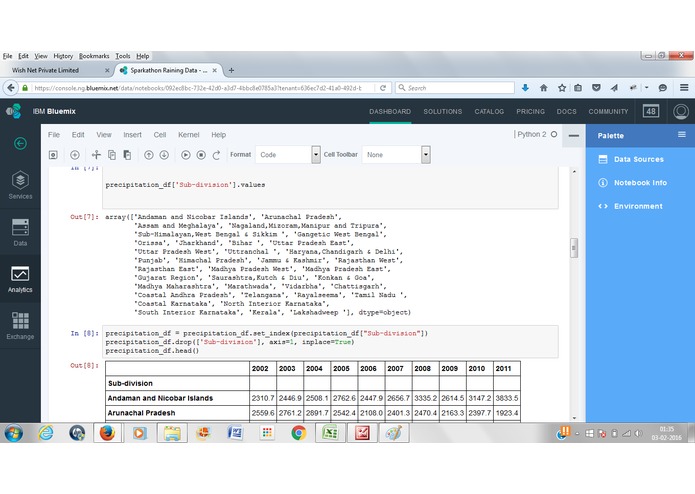Go to COMMUNITY in Bluemix navigation
Viewport: 695px width, 494px height.
point(608,111)
